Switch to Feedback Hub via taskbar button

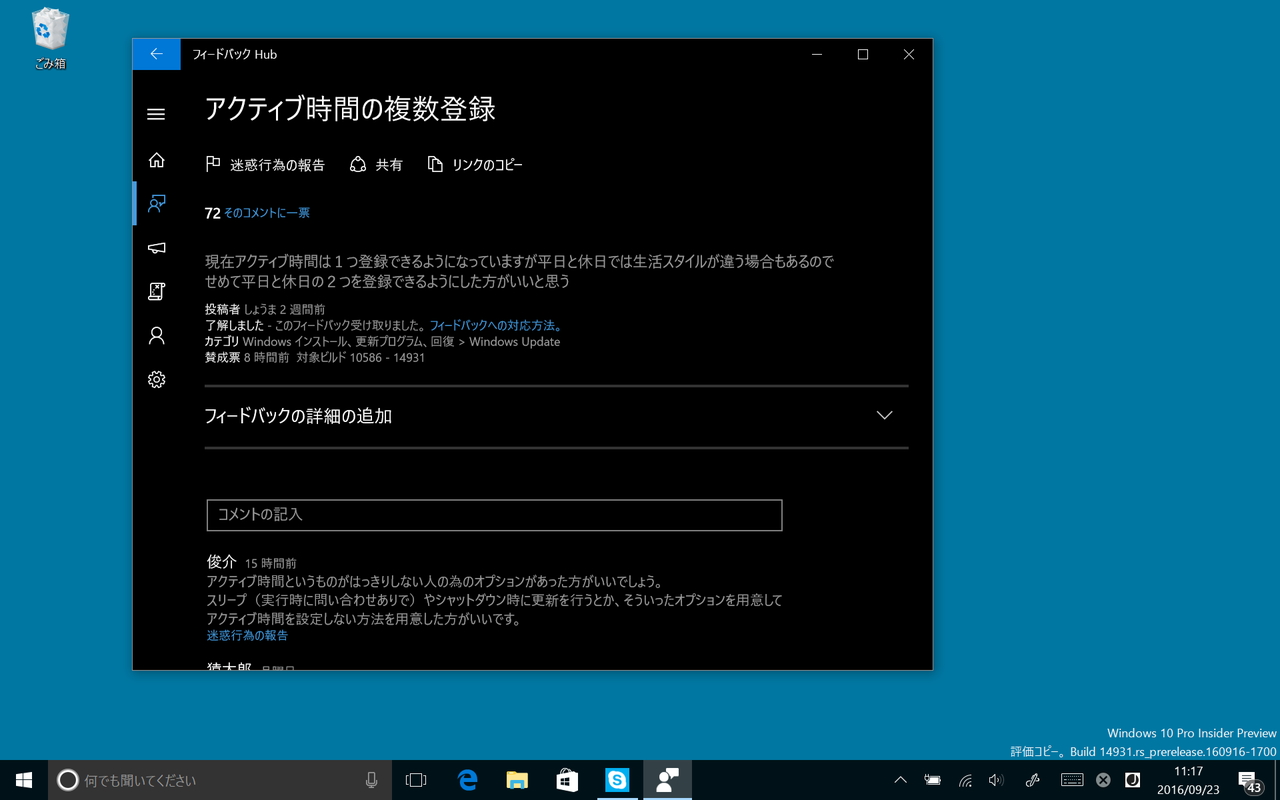click(x=667, y=780)
